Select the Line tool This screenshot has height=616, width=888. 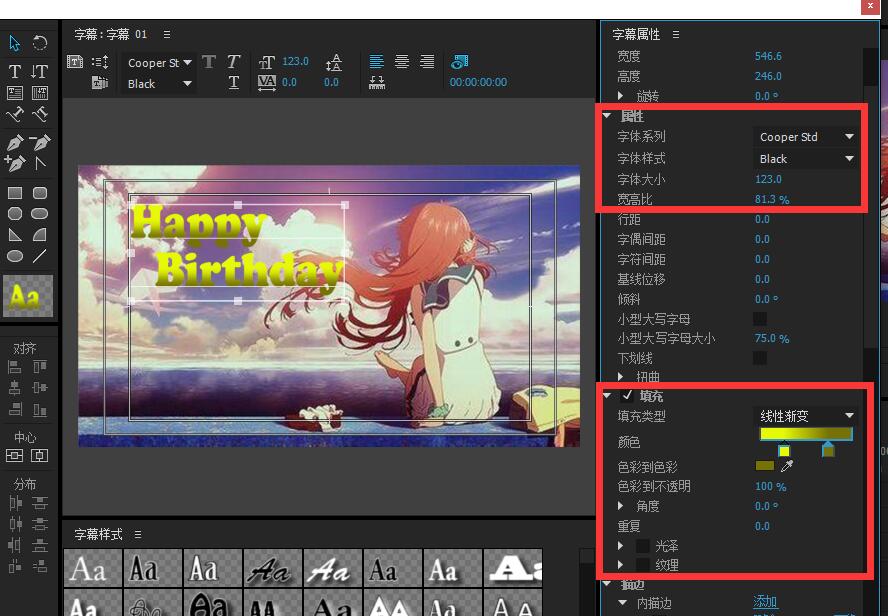pyautogui.click(x=40, y=256)
